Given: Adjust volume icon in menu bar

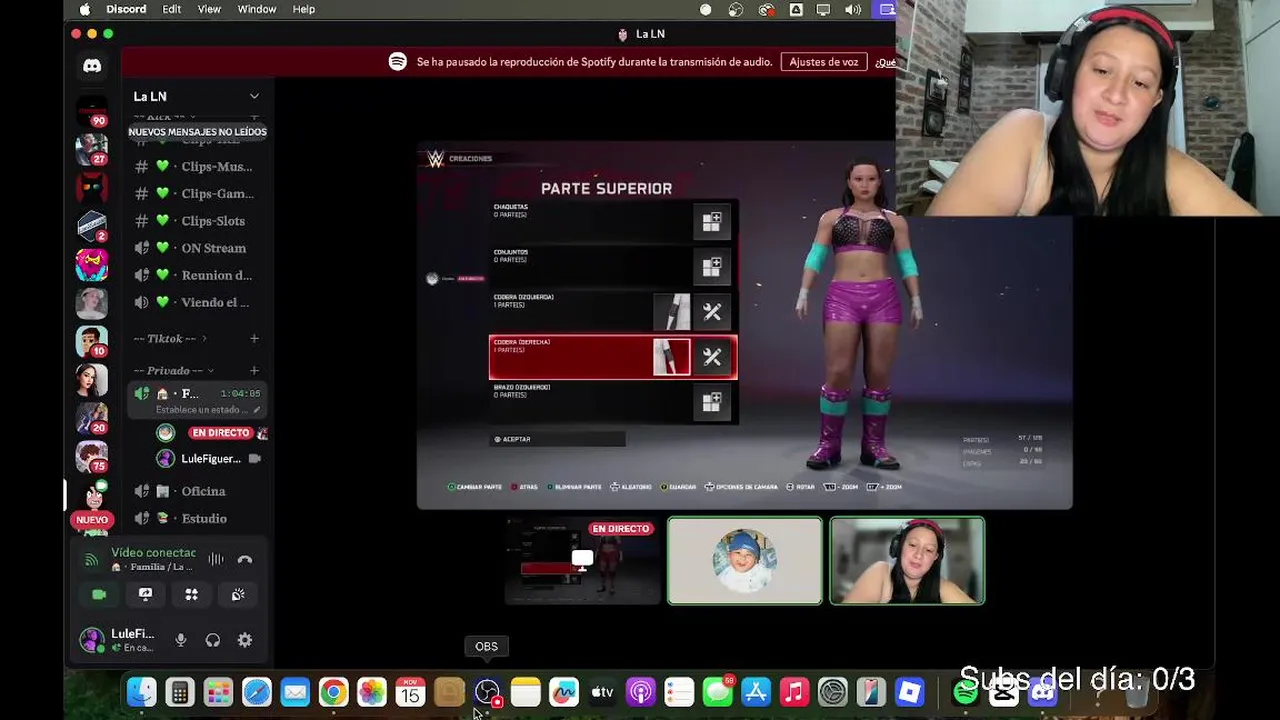Looking at the screenshot, I should coord(853,9).
